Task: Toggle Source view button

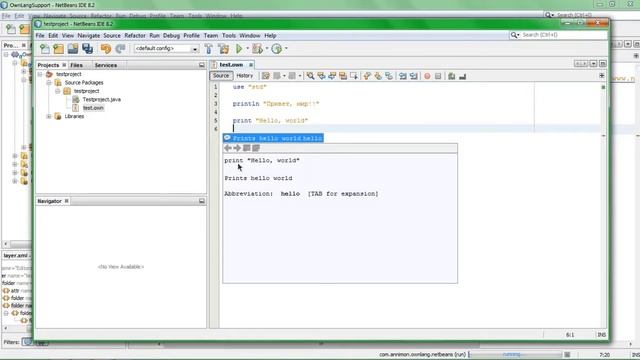Action: coord(221,76)
